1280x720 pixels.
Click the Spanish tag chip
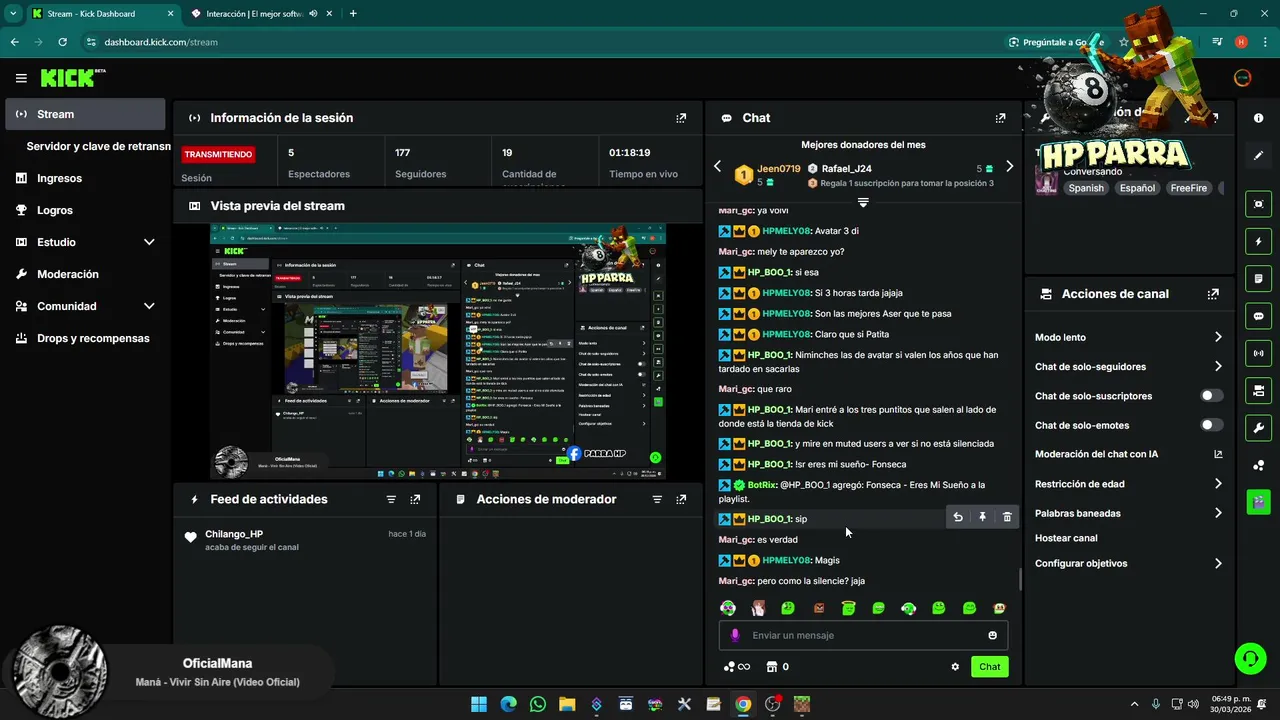coord(1086,188)
